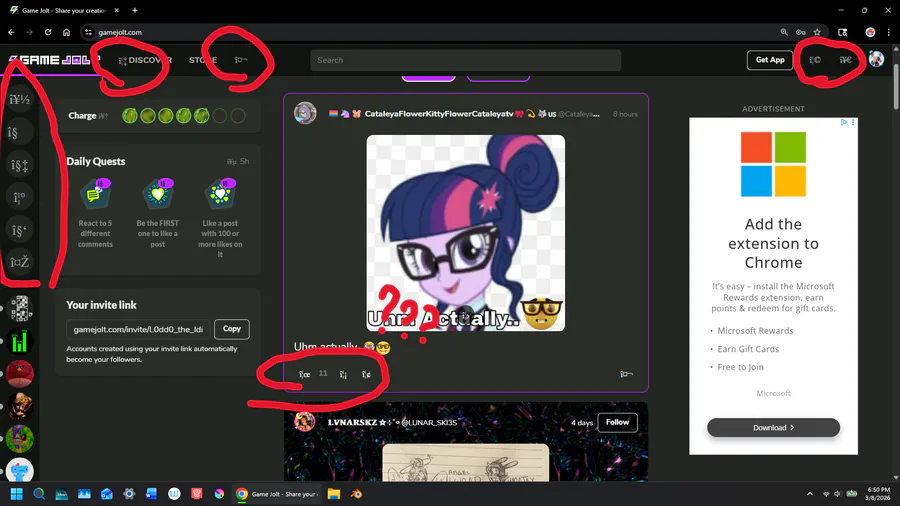Image resolution: width=900 pixels, height=506 pixels.
Task: Open the Windows Start menu
Action: pos(17,494)
